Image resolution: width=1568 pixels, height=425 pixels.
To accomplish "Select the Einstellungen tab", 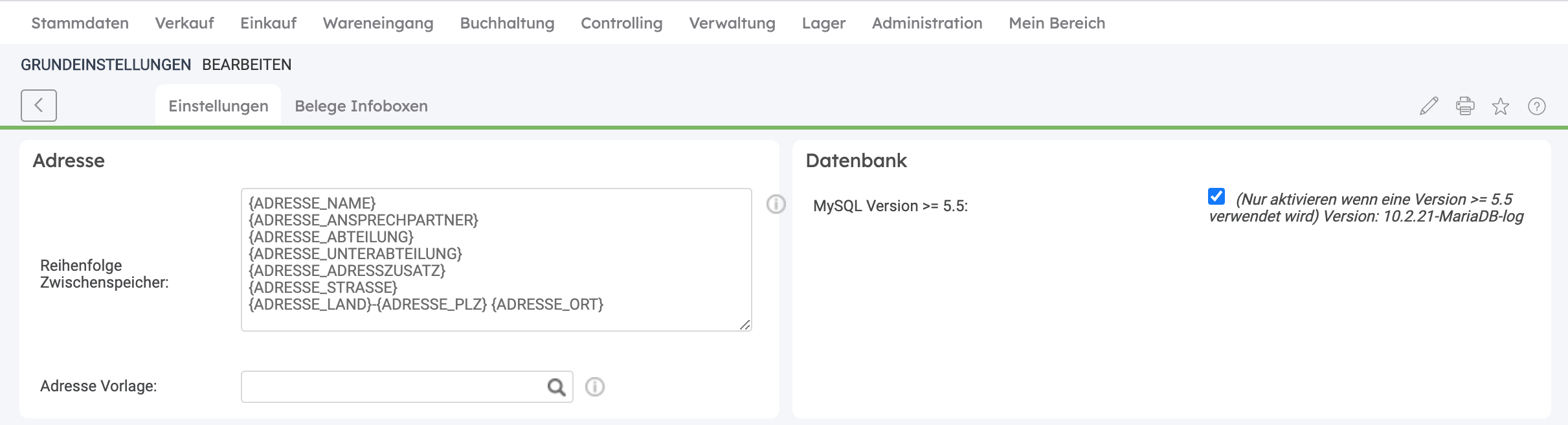I will coord(218,106).
